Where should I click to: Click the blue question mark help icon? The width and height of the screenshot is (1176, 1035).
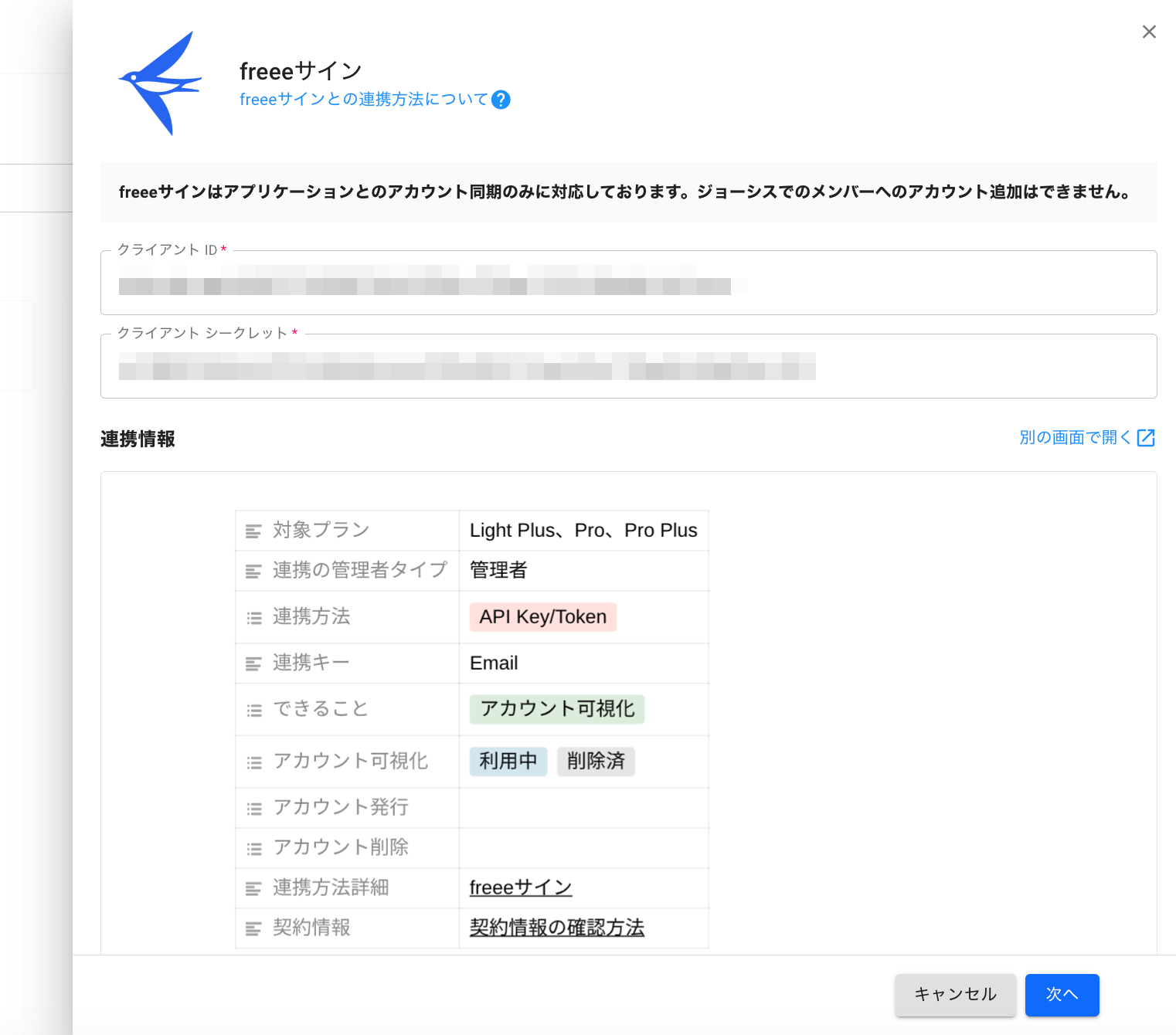pos(501,100)
